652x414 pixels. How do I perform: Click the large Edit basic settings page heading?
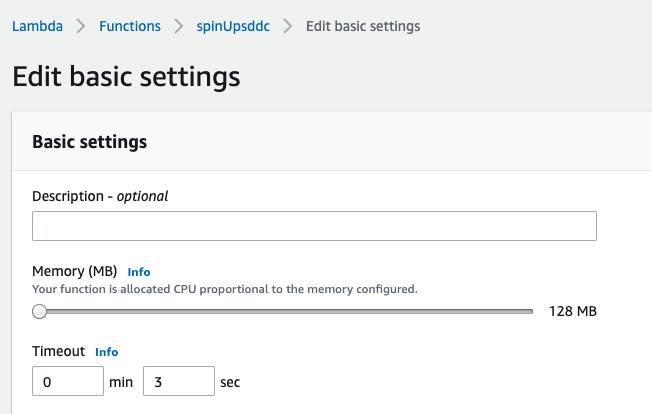[126, 76]
